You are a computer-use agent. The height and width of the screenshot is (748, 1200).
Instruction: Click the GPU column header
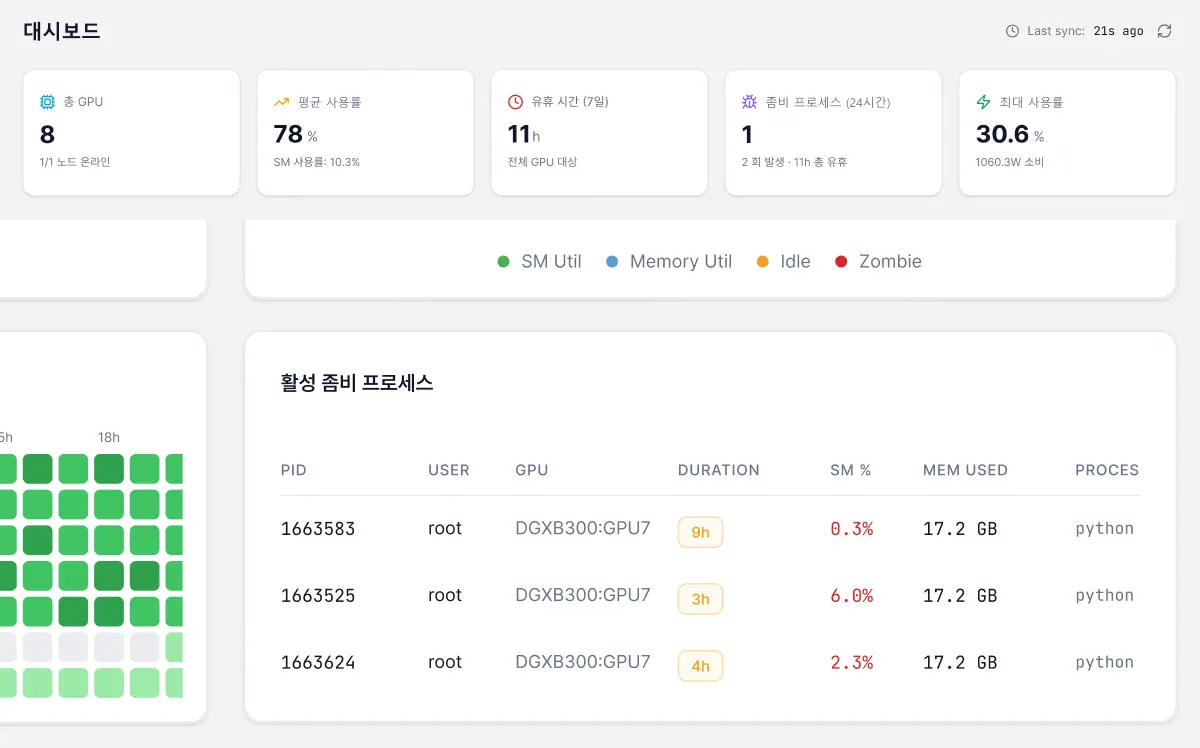[x=532, y=470]
